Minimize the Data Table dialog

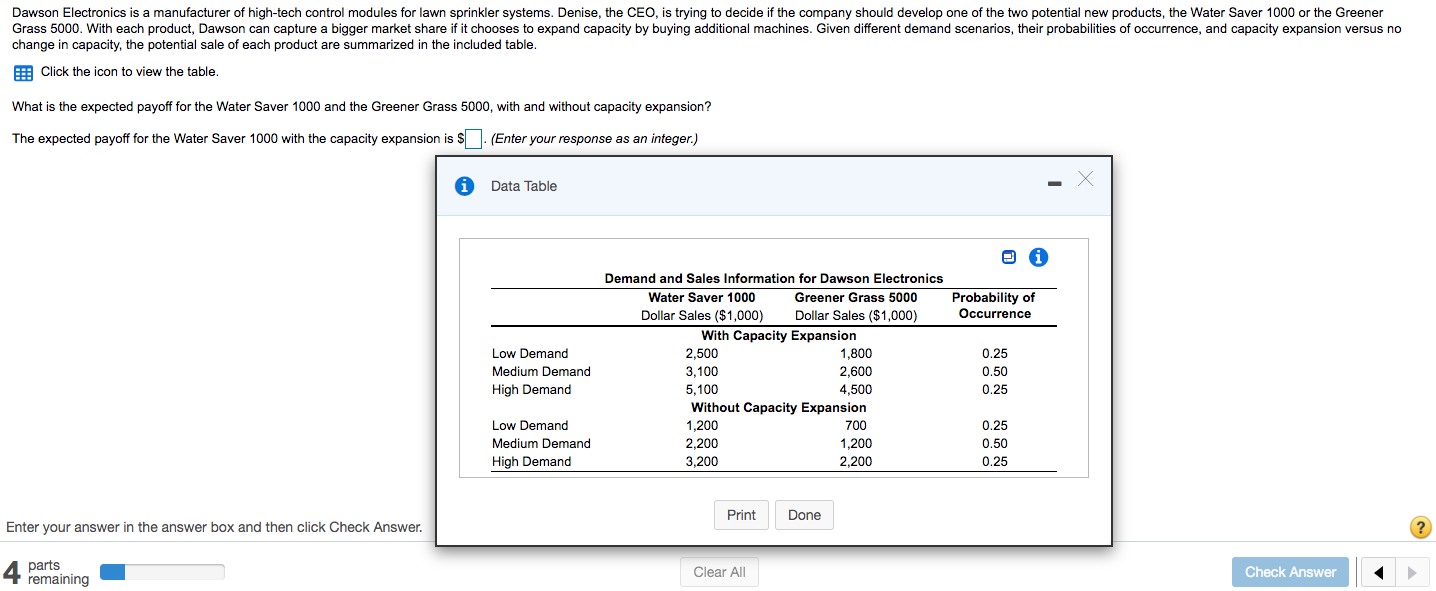[1055, 183]
